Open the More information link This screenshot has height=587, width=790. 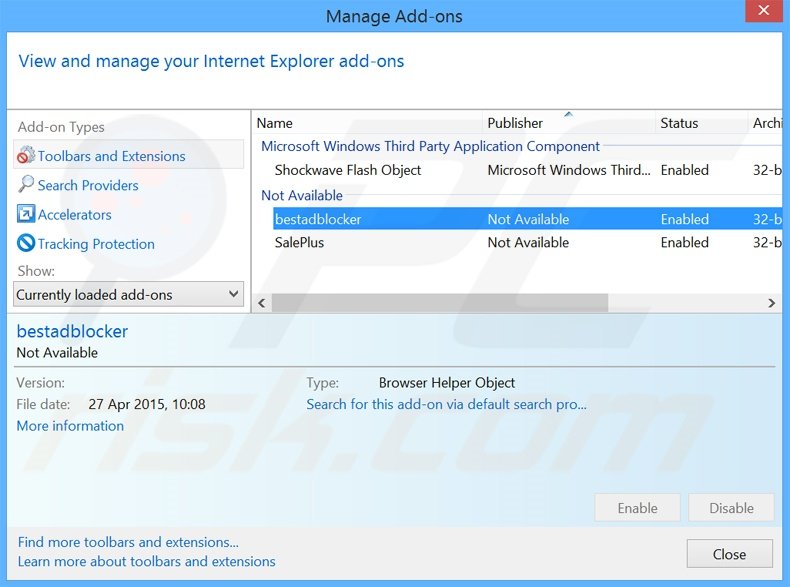(70, 426)
